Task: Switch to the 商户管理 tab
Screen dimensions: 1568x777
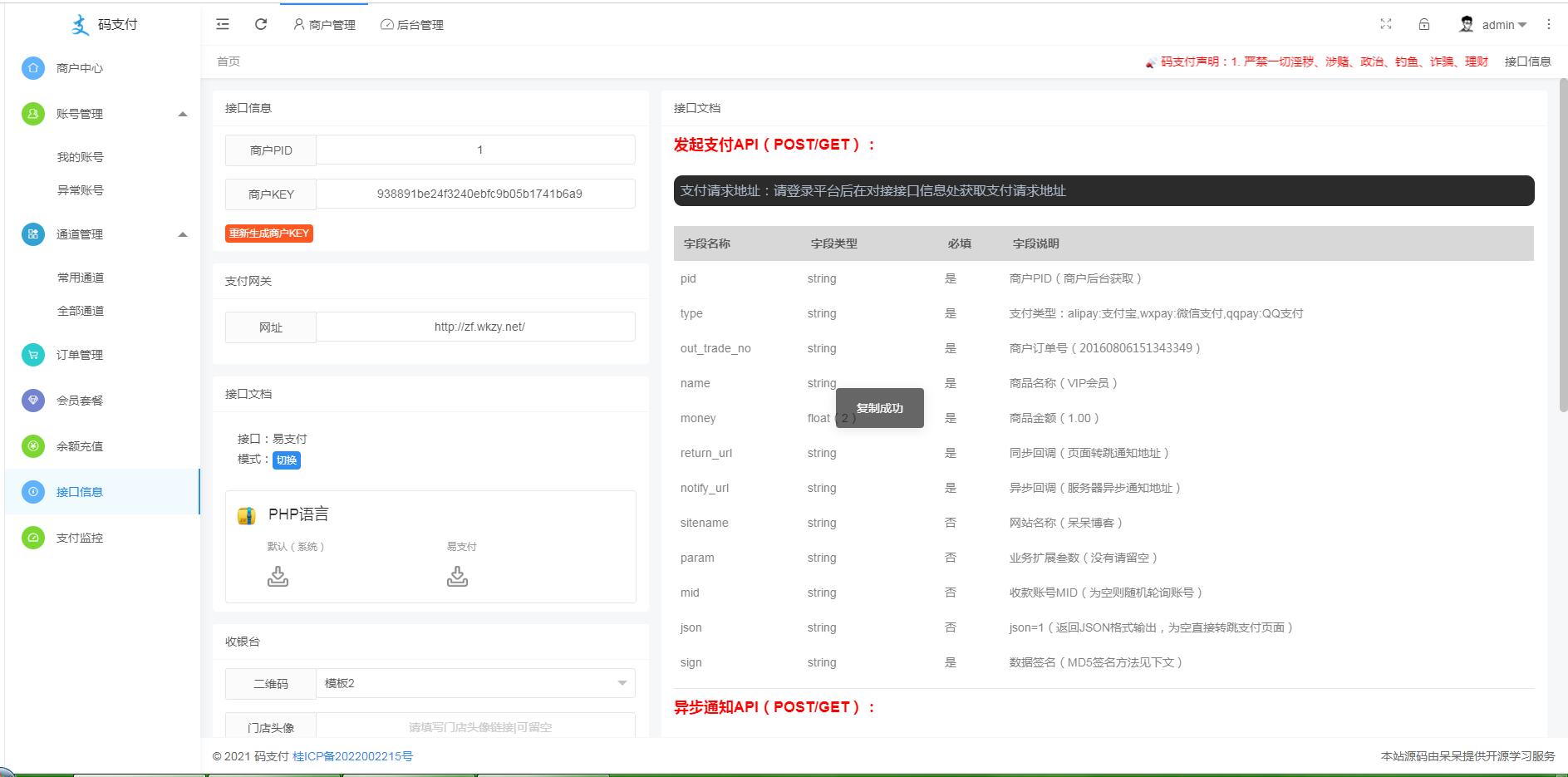Action: [324, 25]
